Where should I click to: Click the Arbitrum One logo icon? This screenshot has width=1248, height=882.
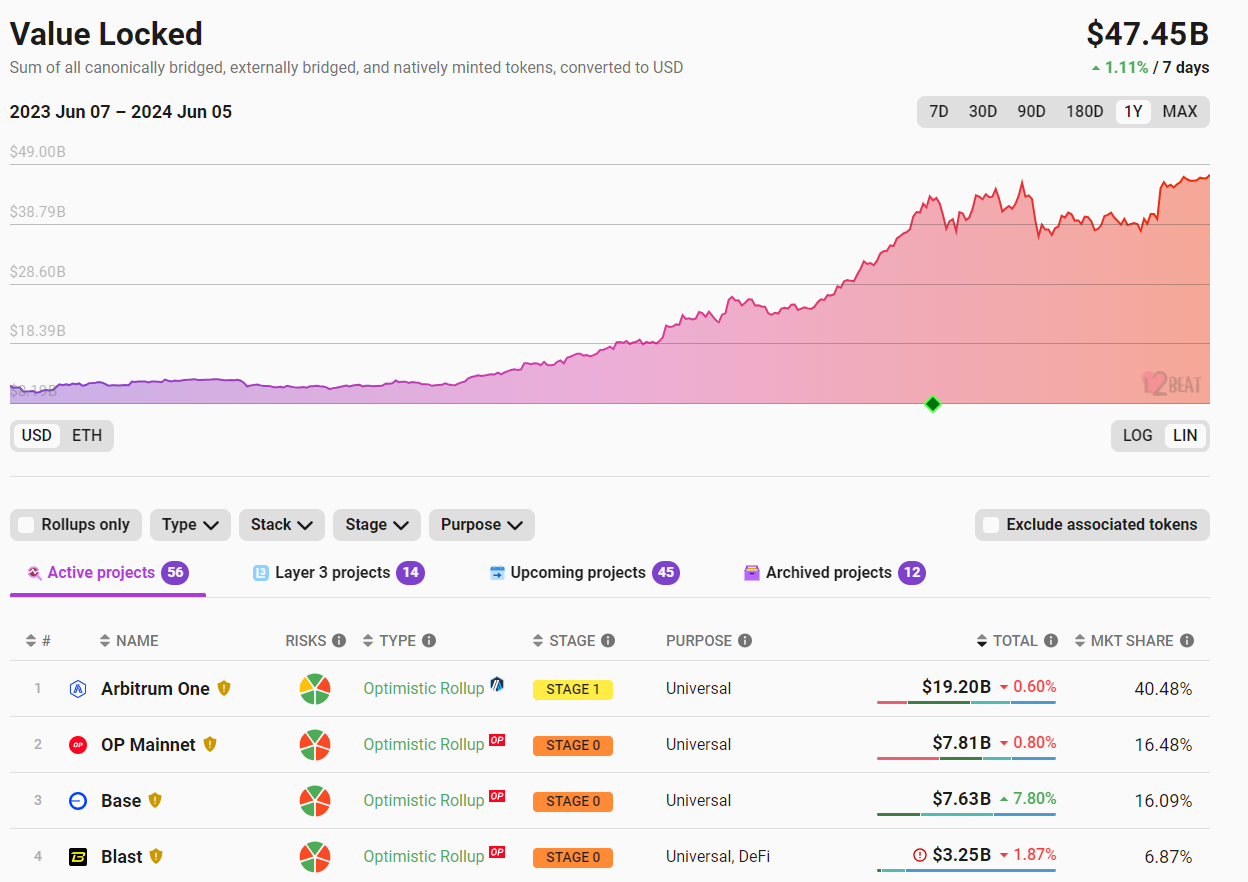(78, 689)
